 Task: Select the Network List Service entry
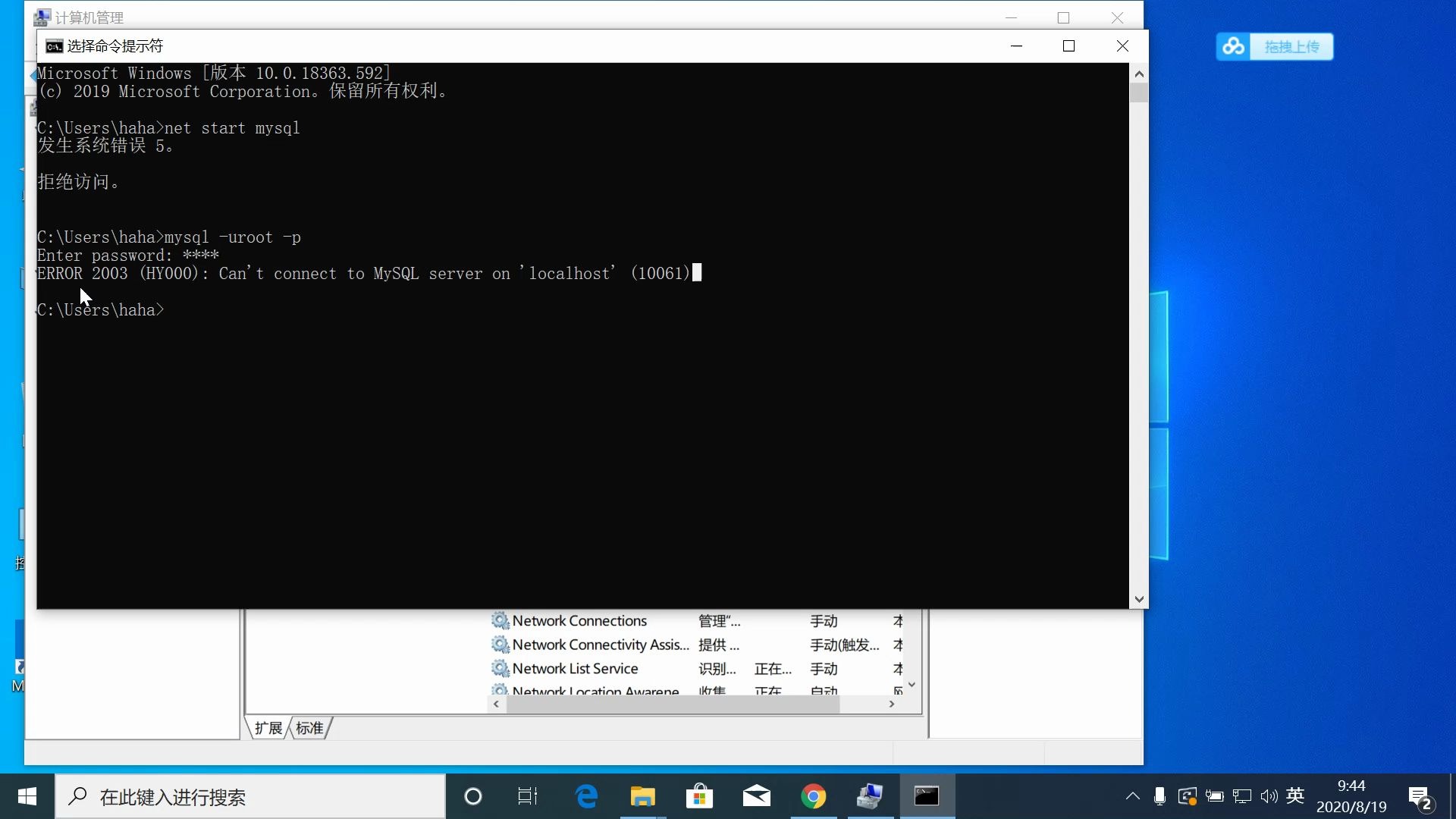tap(574, 668)
